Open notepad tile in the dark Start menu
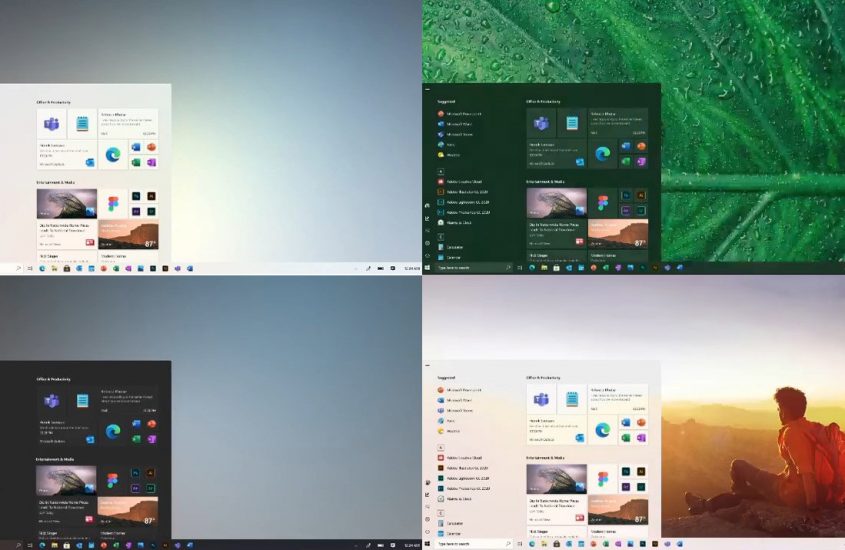845x550 pixels. coord(82,401)
